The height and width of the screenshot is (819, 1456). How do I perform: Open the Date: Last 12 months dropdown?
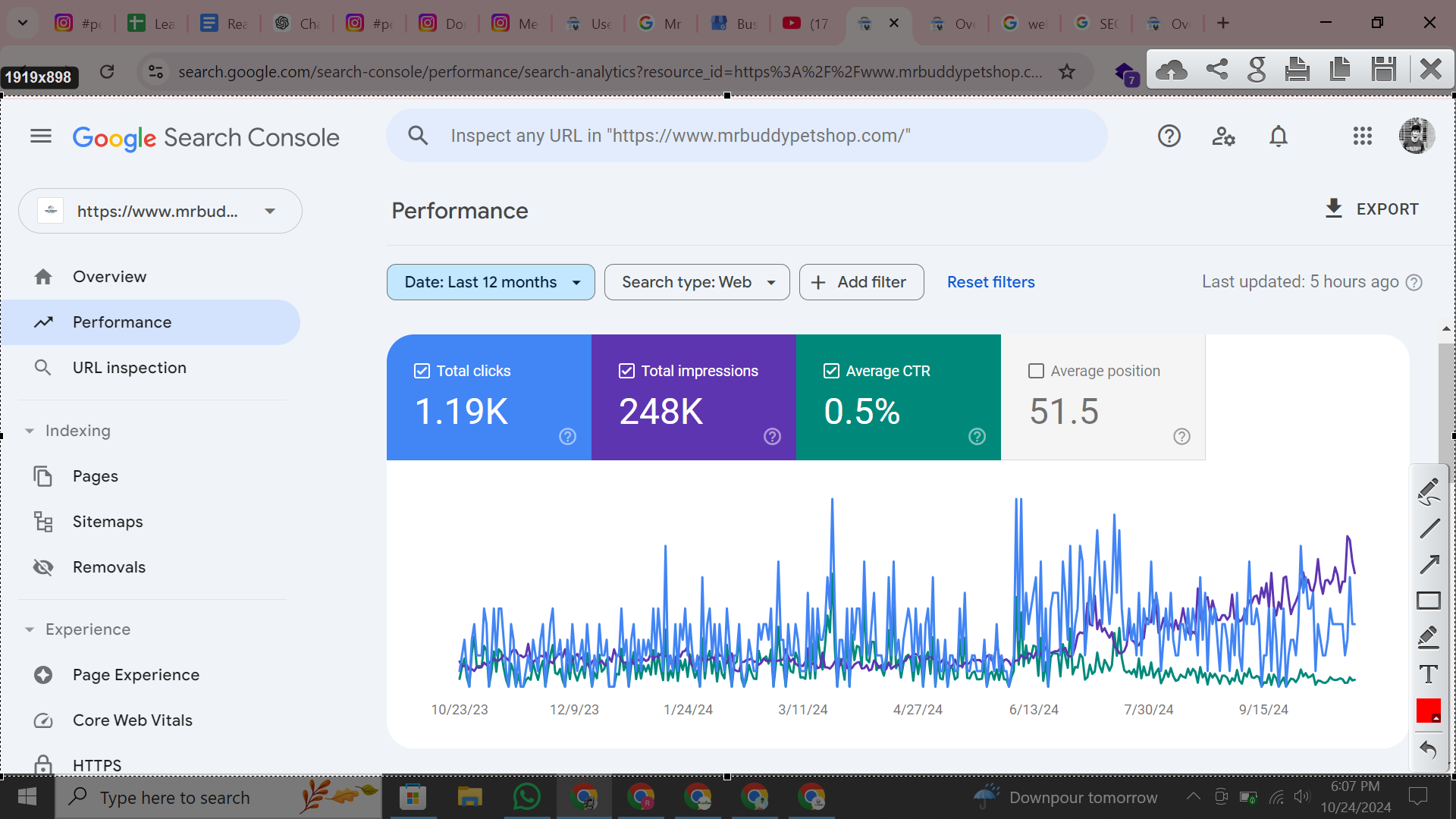click(491, 282)
